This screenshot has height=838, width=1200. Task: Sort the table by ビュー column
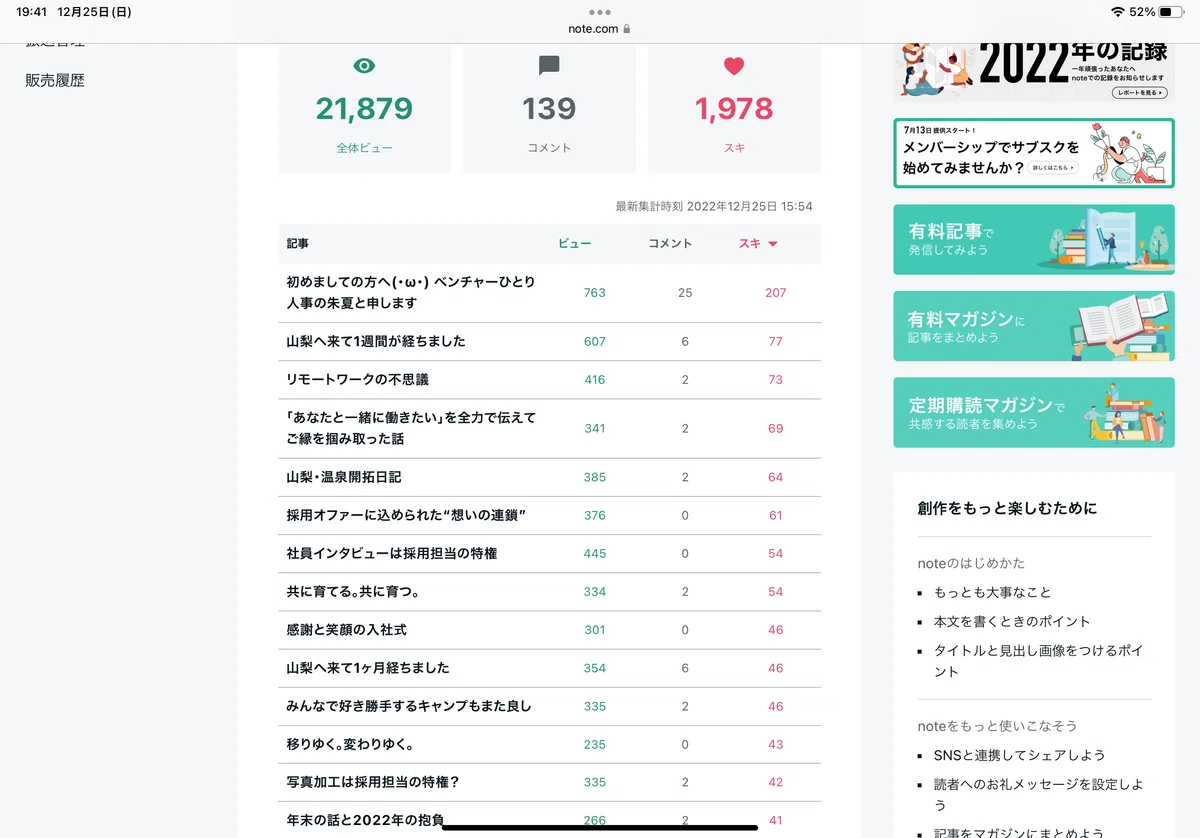click(574, 244)
